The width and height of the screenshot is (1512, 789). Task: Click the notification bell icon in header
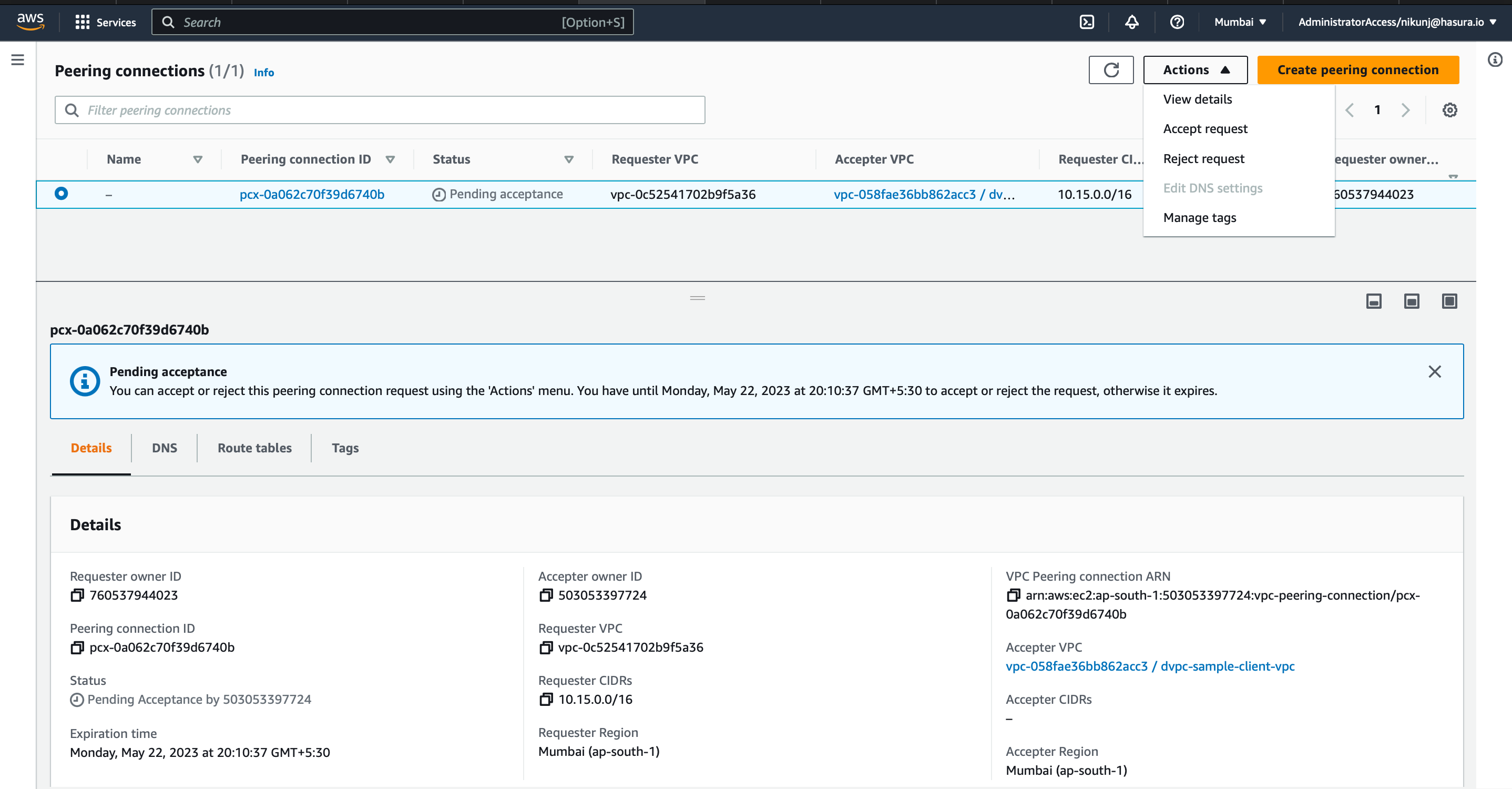(x=1131, y=22)
